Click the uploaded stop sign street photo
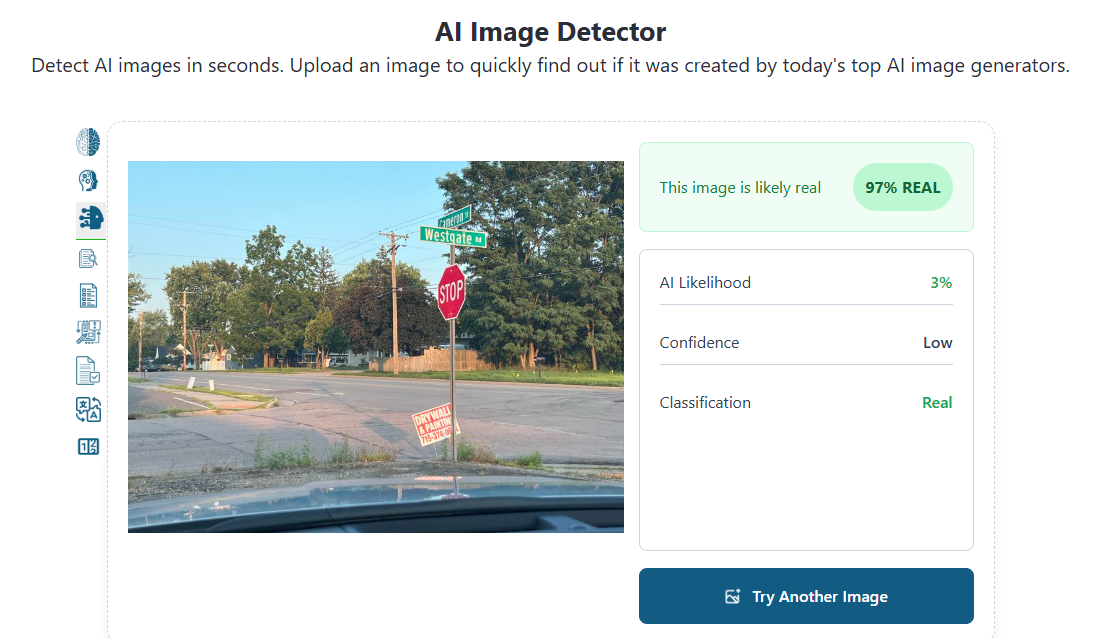 376,346
